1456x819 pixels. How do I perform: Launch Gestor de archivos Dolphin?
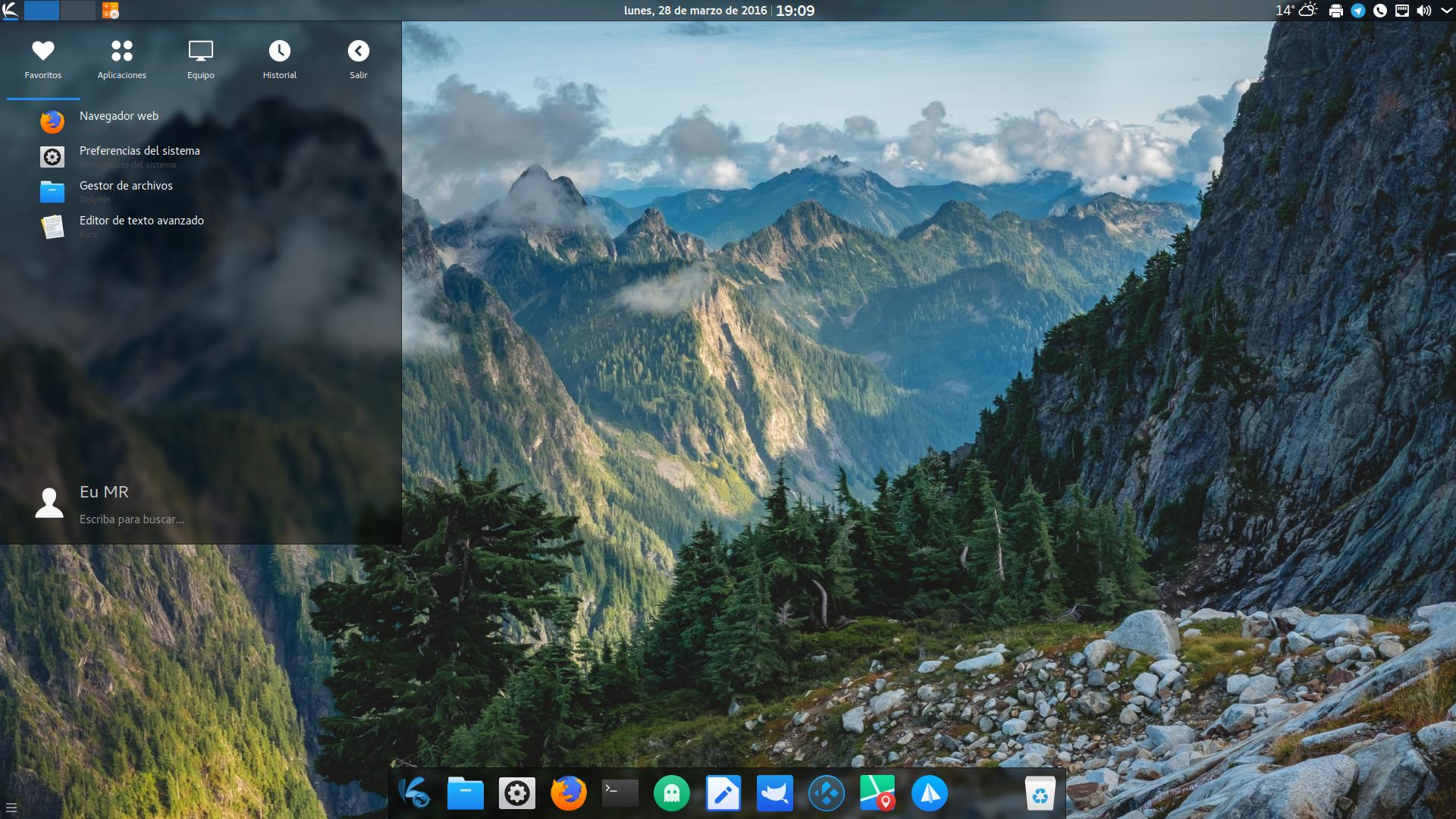201,191
